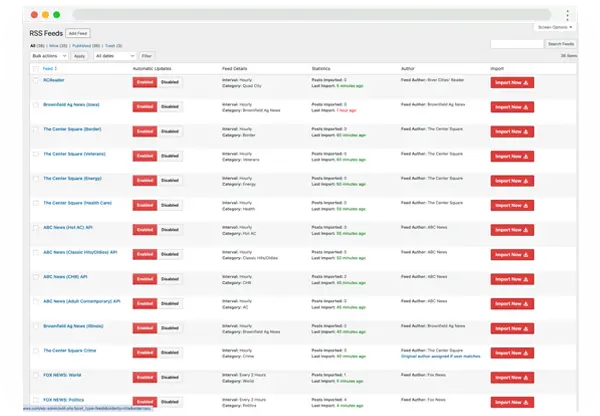The image size is (600, 416).
Task: Open The Center Square Crime feed link
Action: click(73, 350)
